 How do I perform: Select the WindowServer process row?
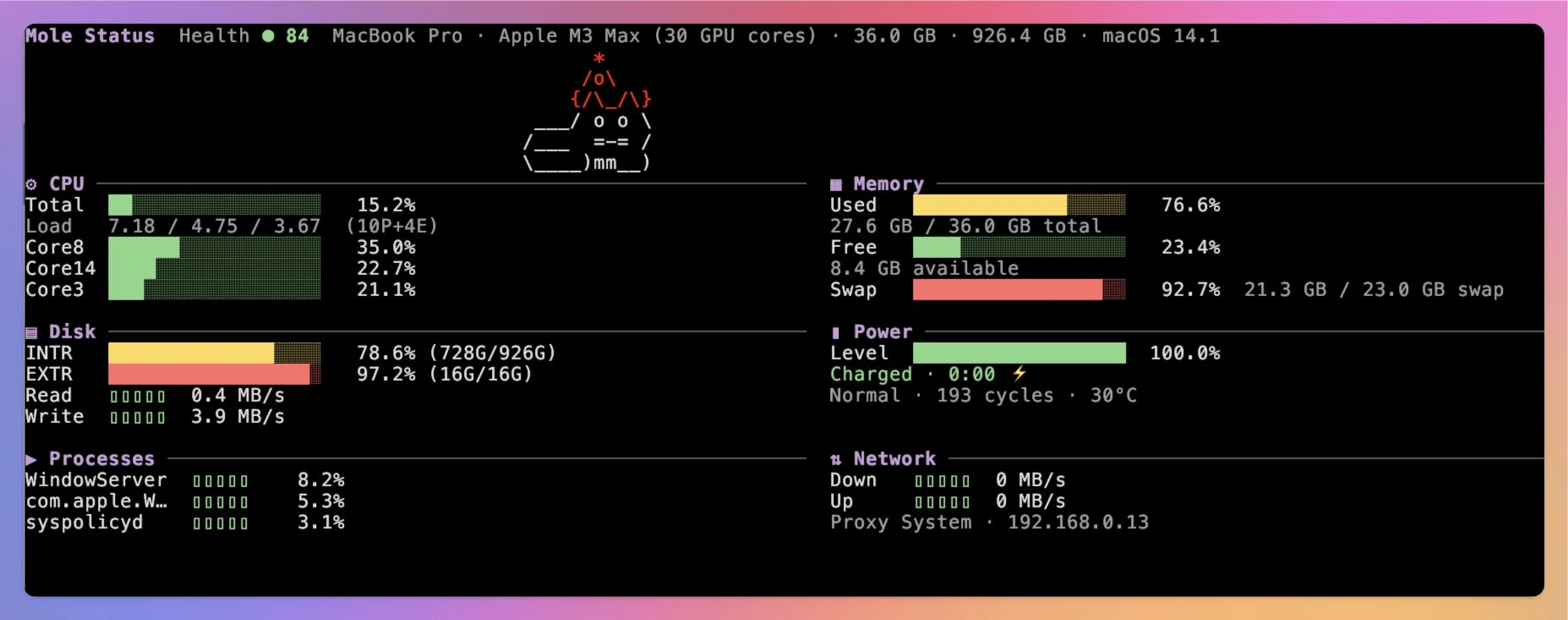96,480
